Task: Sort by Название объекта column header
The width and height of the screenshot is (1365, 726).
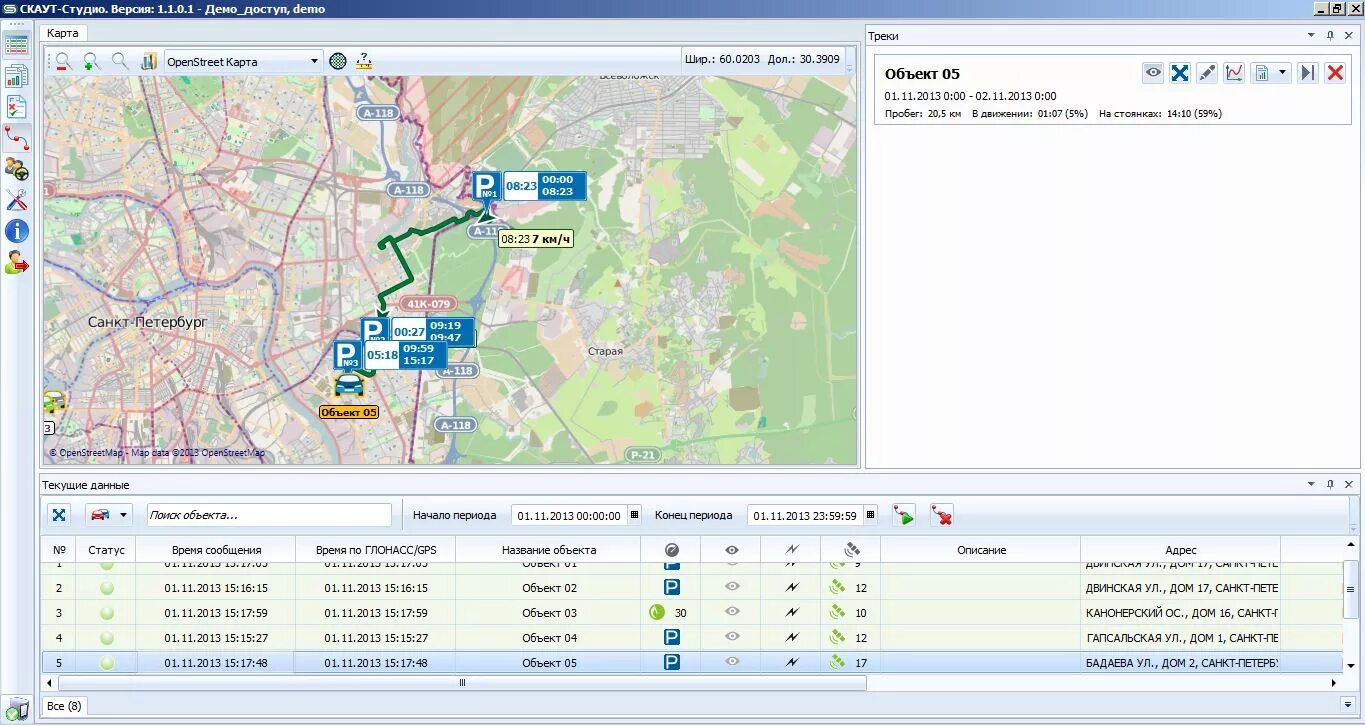Action: point(548,549)
